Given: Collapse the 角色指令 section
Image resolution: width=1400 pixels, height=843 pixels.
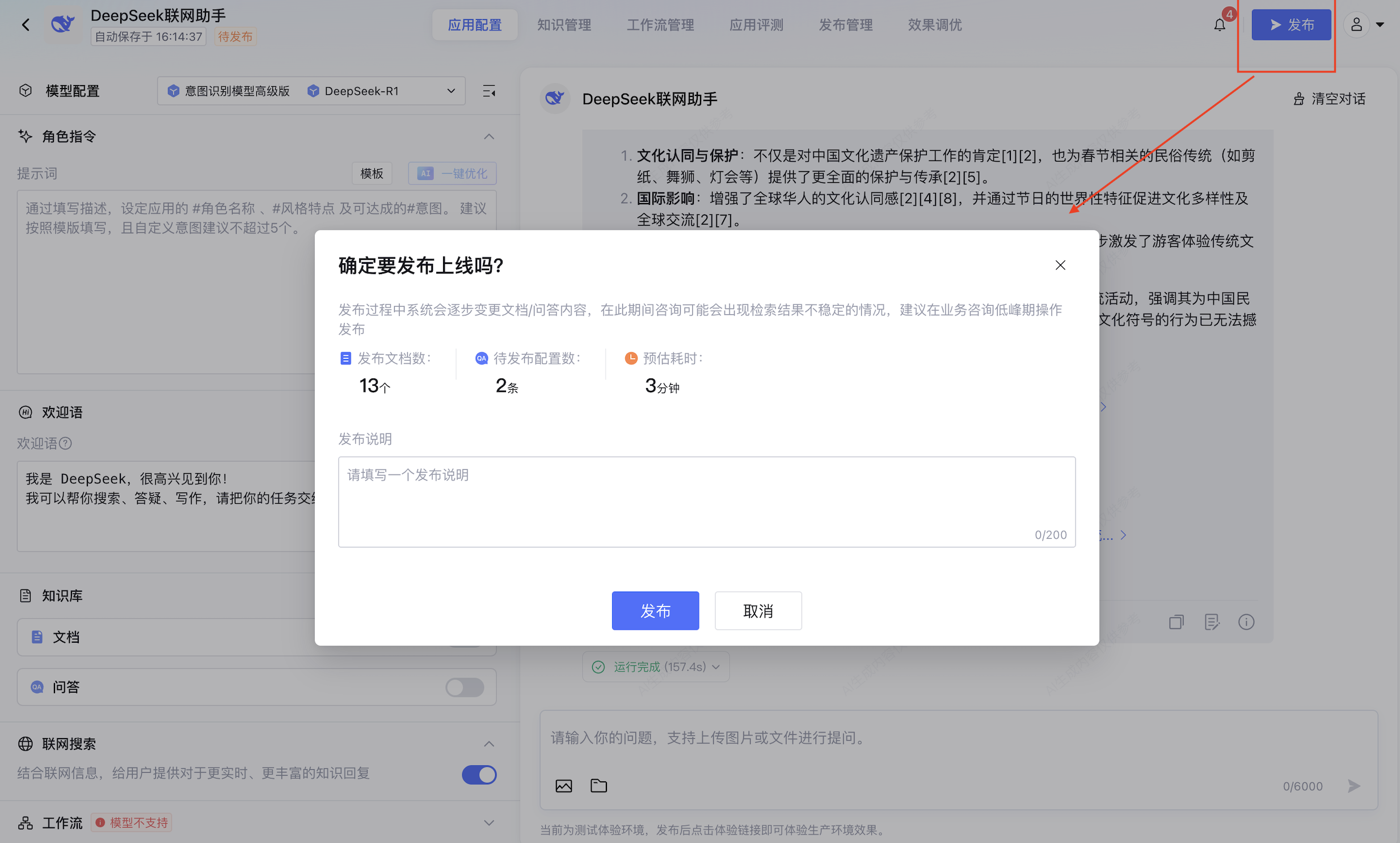Looking at the screenshot, I should (x=488, y=136).
